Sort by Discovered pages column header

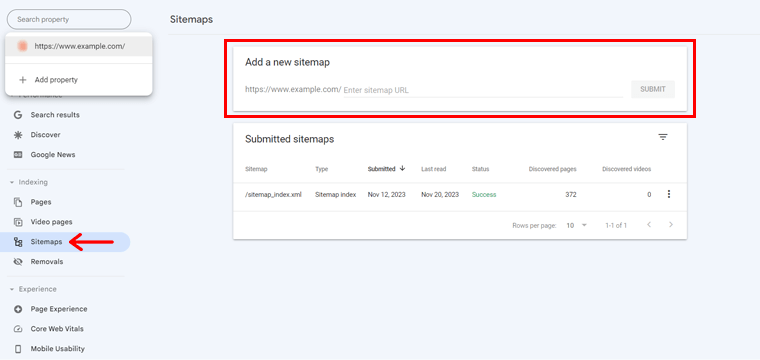[552, 169]
